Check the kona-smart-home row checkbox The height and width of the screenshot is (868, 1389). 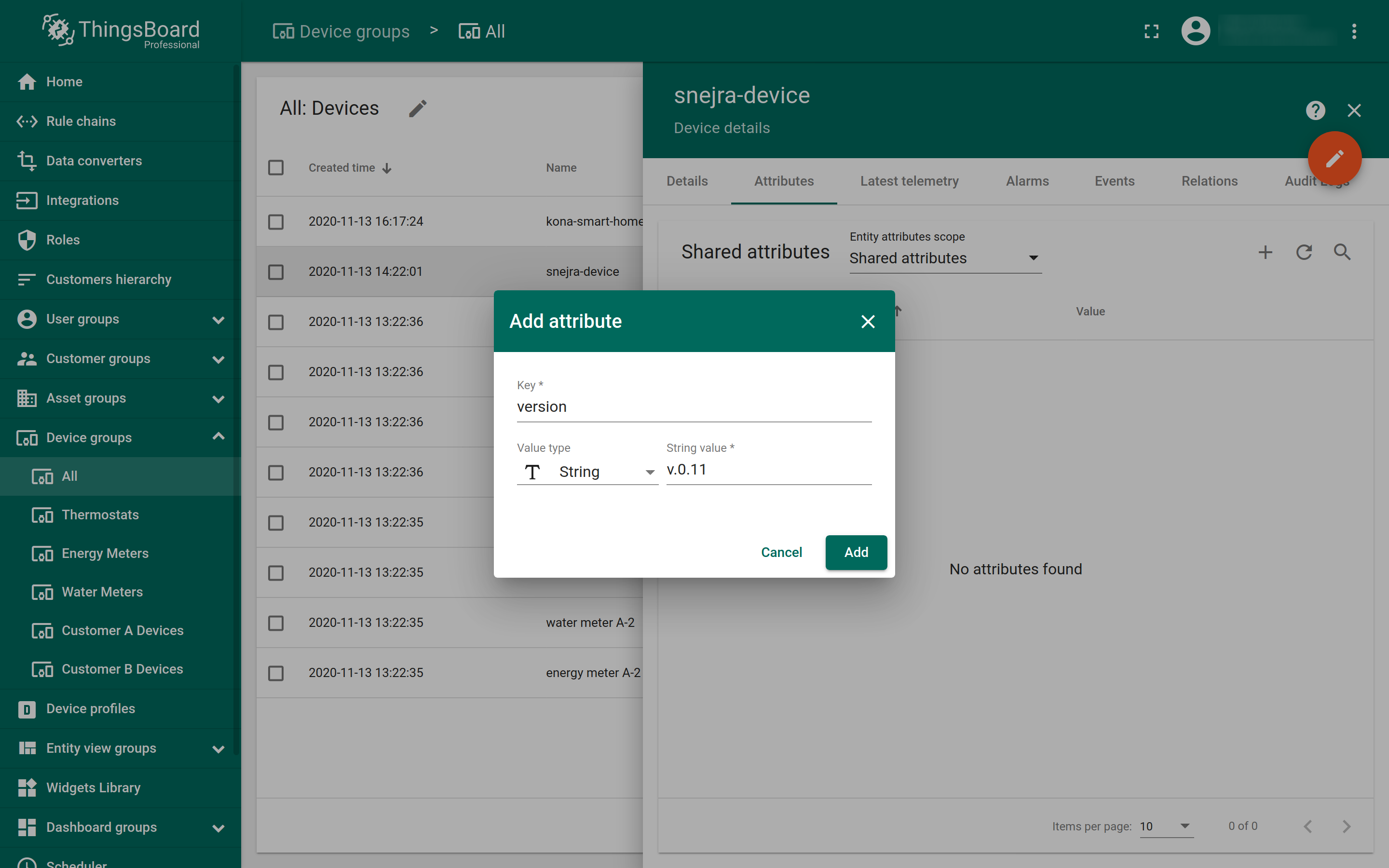[x=276, y=222]
